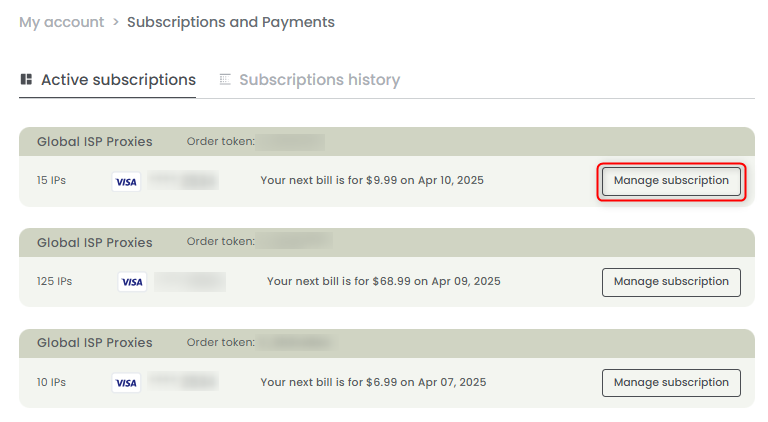Screen dimensions: 768x422
Task: Open the Subscriptions history tab
Action: pyautogui.click(x=319, y=80)
